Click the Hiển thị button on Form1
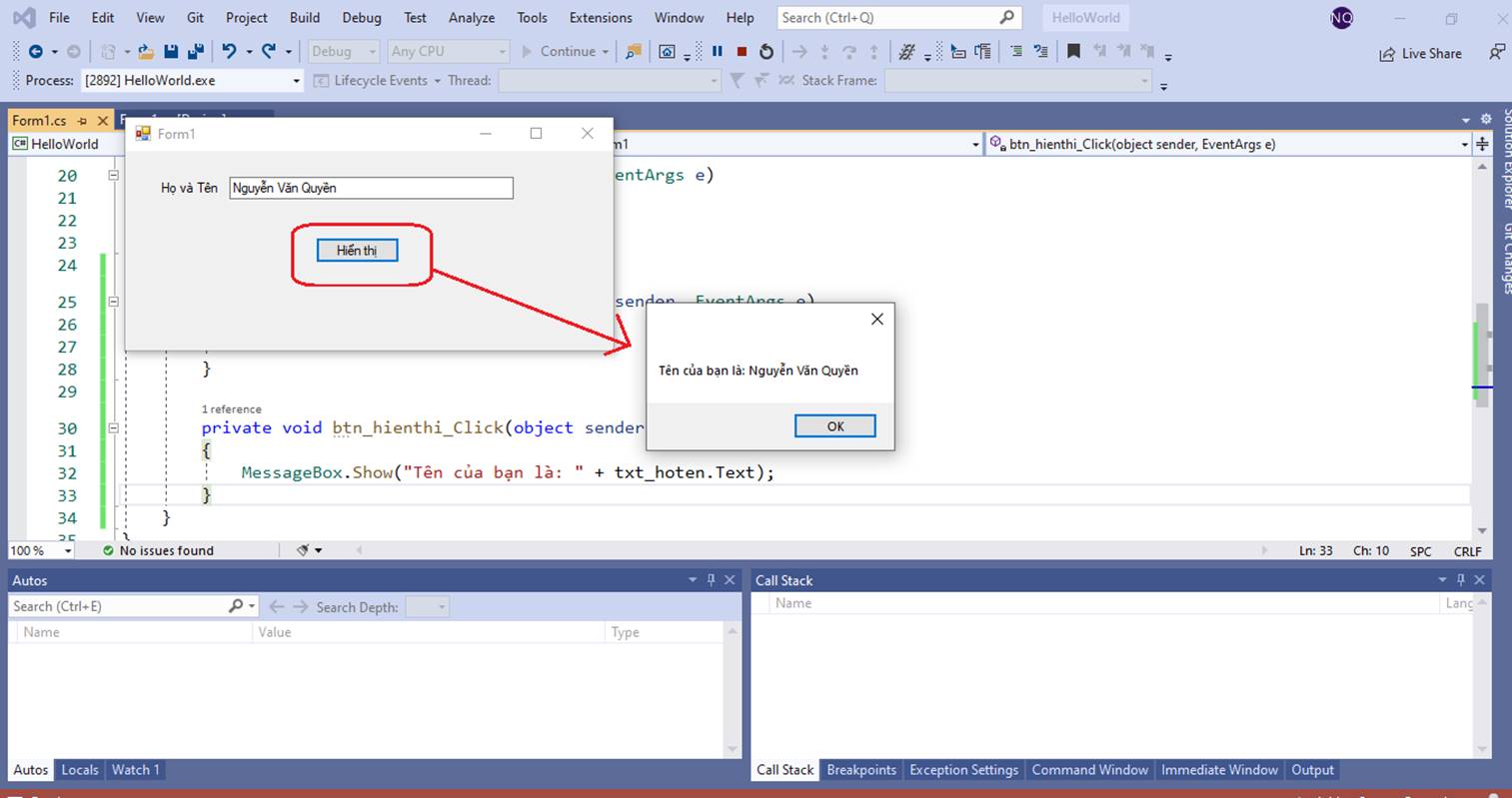This screenshot has width=1512, height=798. (356, 250)
